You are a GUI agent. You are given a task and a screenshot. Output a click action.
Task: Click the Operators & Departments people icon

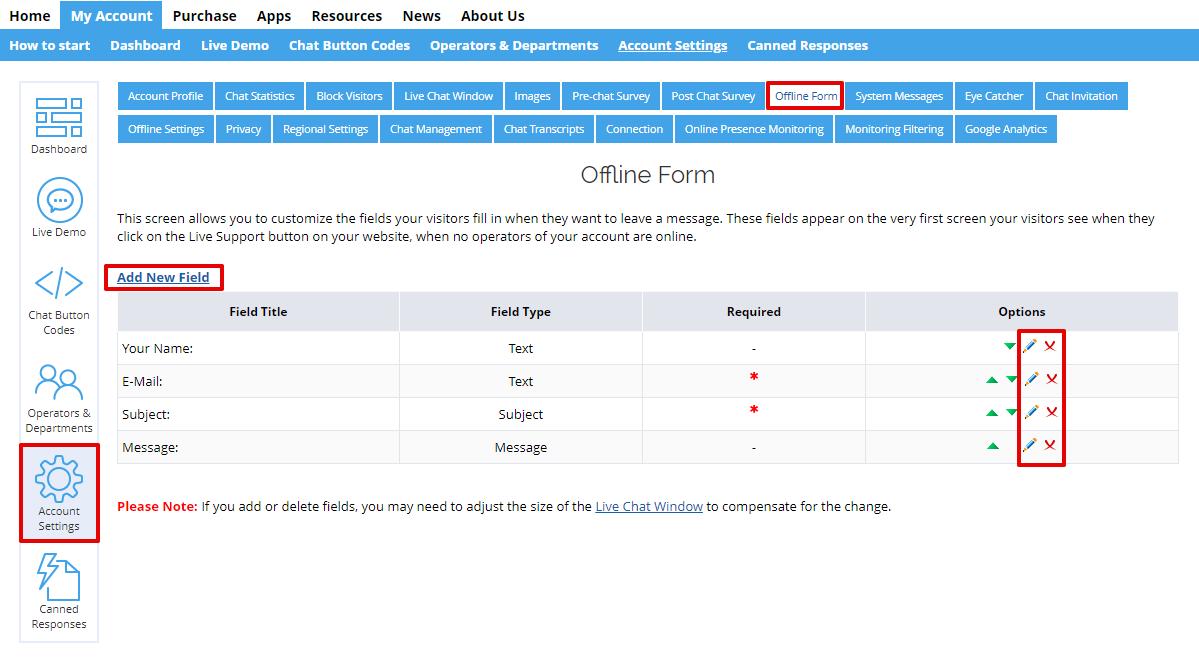click(59, 381)
